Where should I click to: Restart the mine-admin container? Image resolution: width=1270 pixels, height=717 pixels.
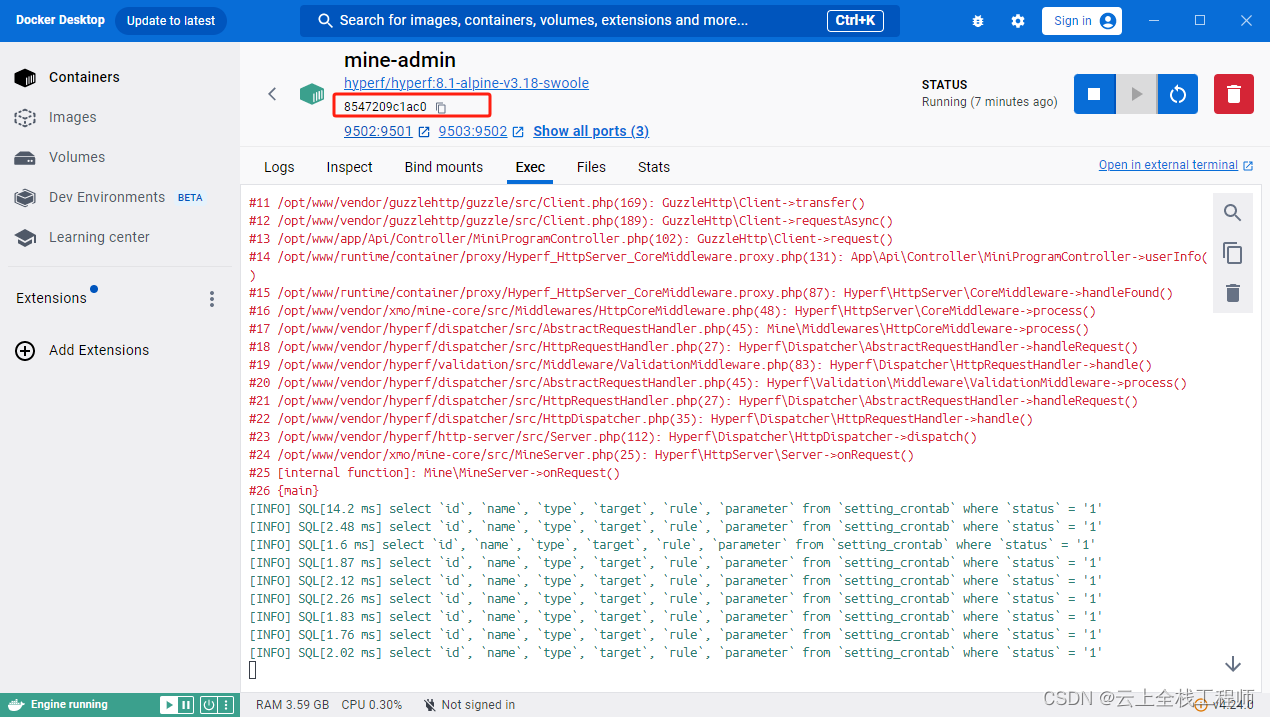coord(1178,94)
